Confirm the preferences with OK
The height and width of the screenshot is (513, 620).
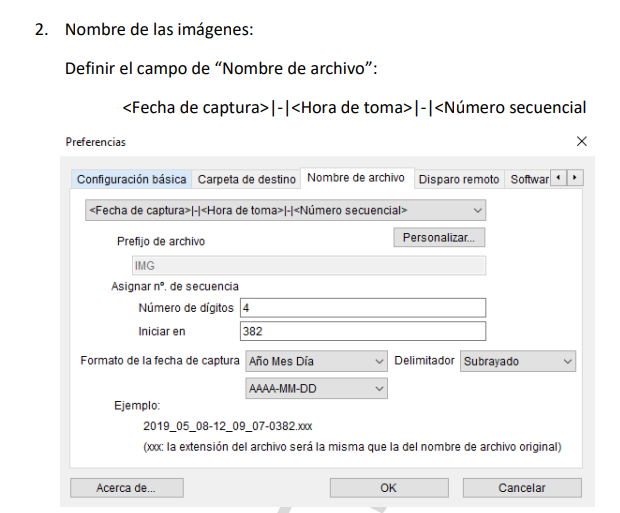click(x=388, y=488)
